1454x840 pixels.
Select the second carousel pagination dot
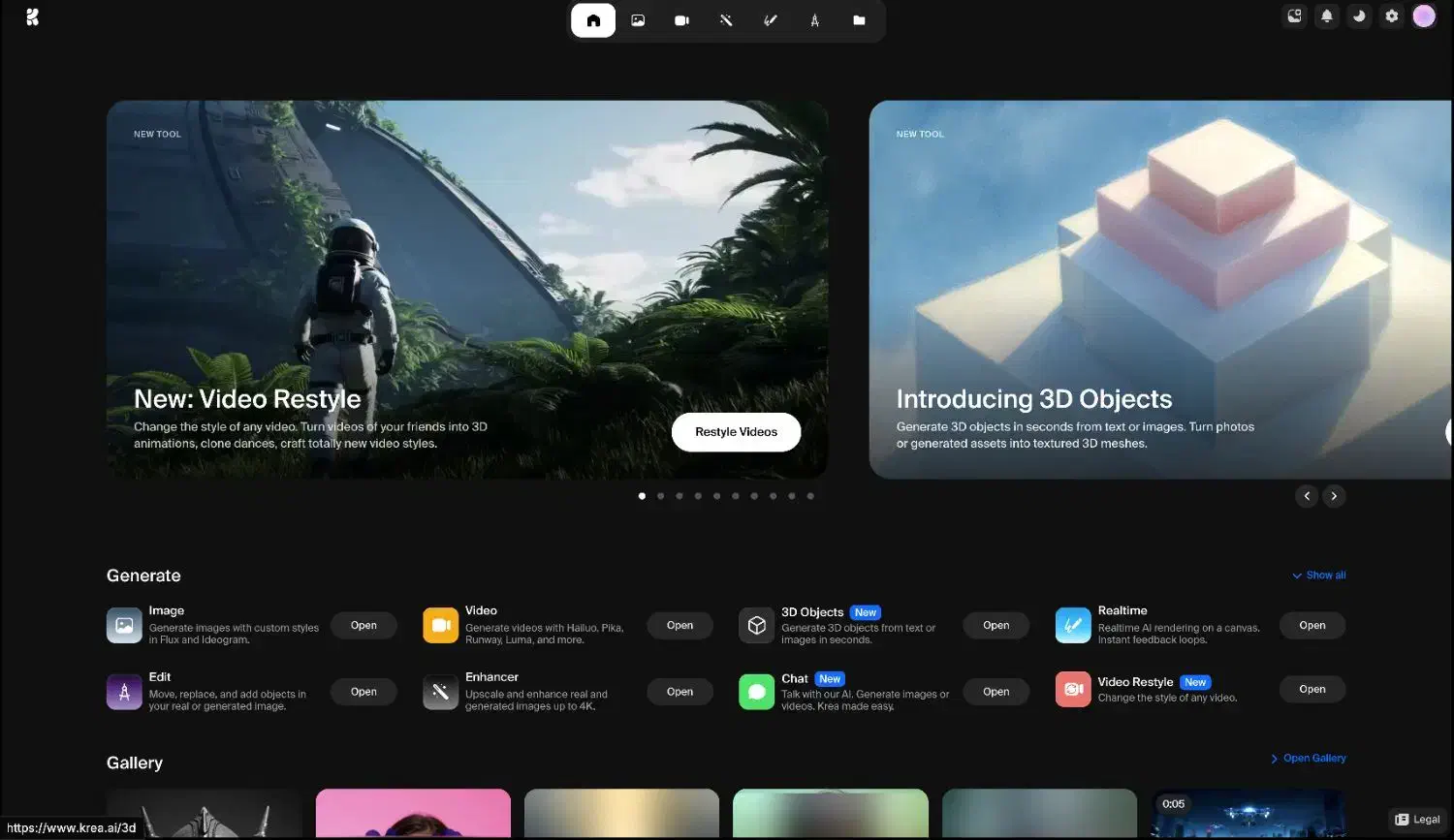(661, 496)
